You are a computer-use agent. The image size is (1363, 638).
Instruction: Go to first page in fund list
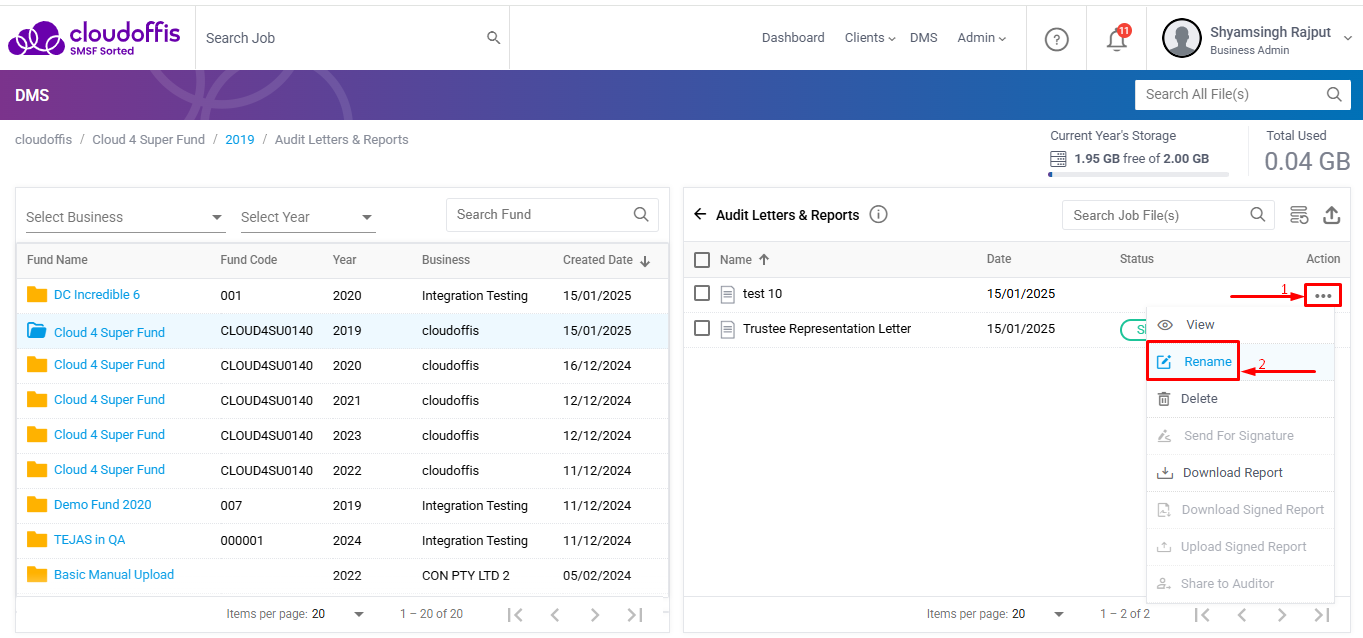[x=515, y=615]
